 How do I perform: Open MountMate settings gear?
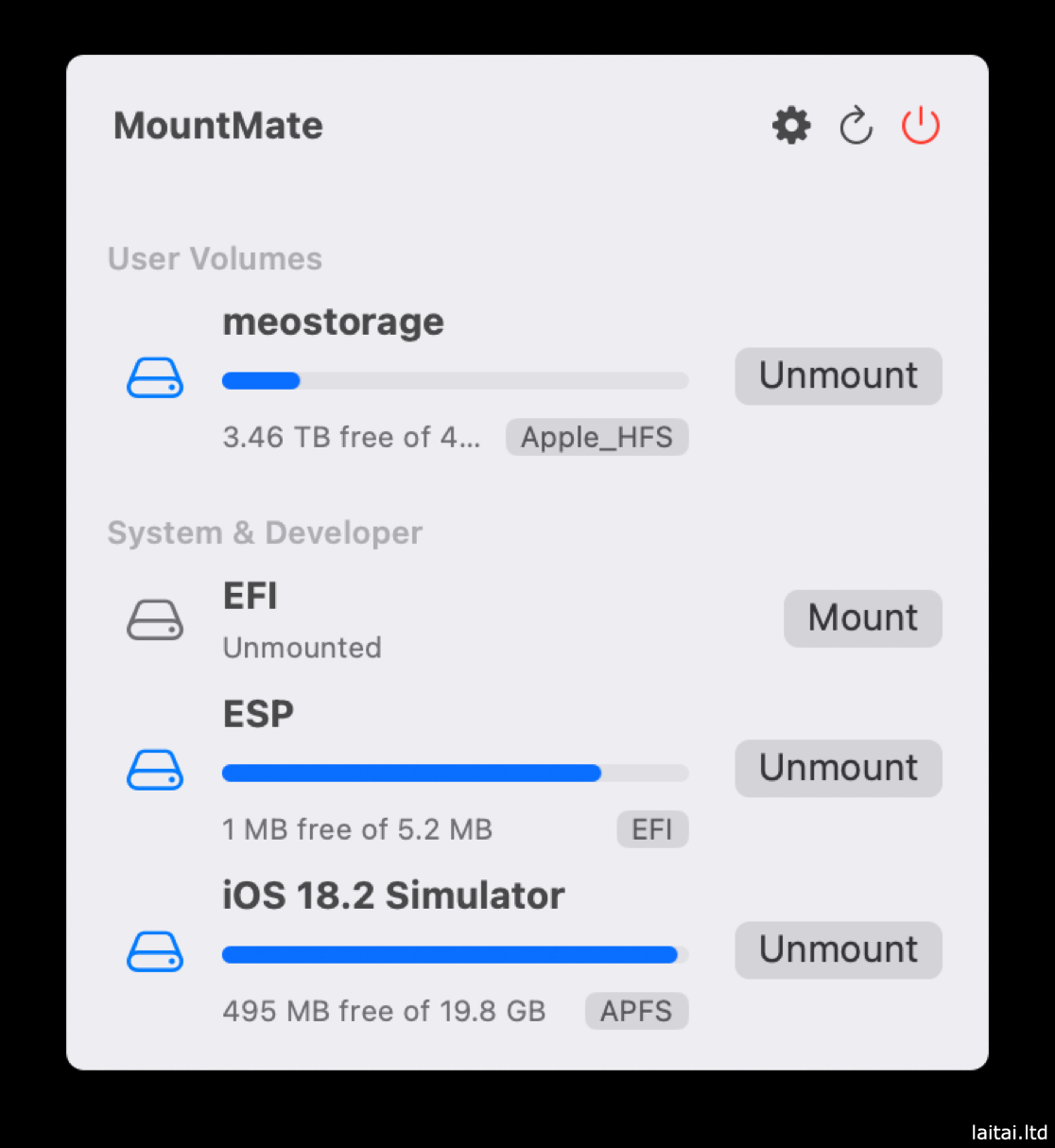(791, 126)
